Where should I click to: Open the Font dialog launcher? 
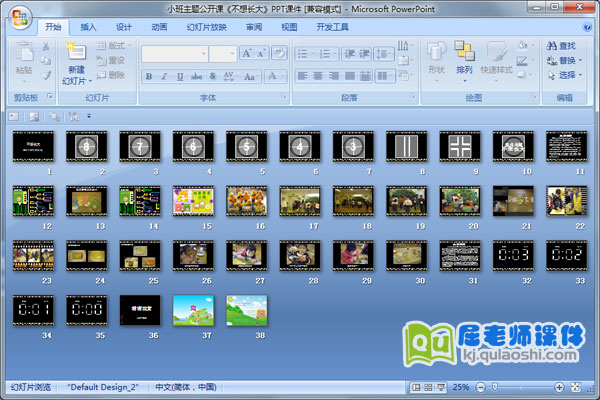pyautogui.click(x=284, y=96)
